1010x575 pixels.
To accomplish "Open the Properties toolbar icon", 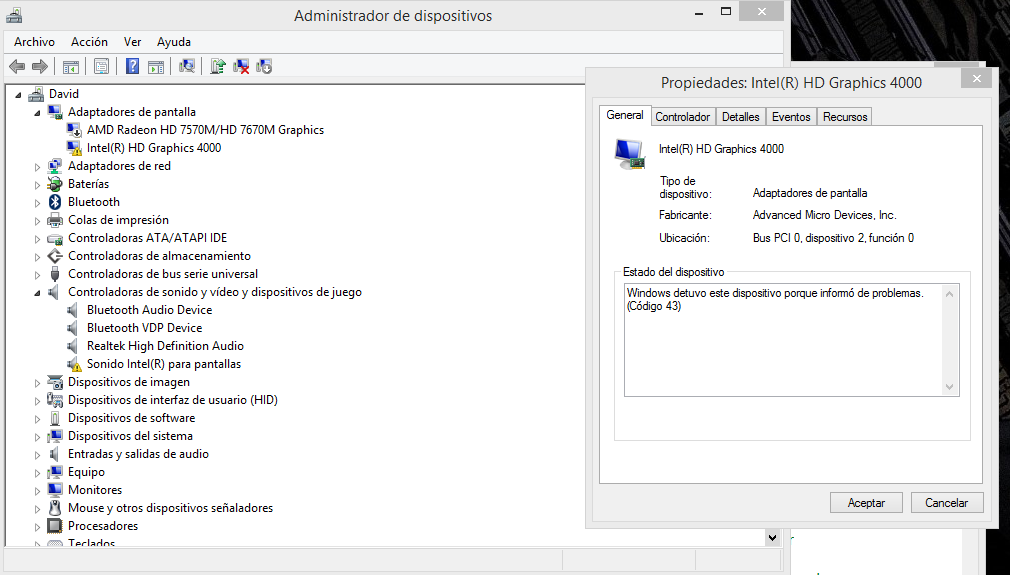I will tap(101, 66).
